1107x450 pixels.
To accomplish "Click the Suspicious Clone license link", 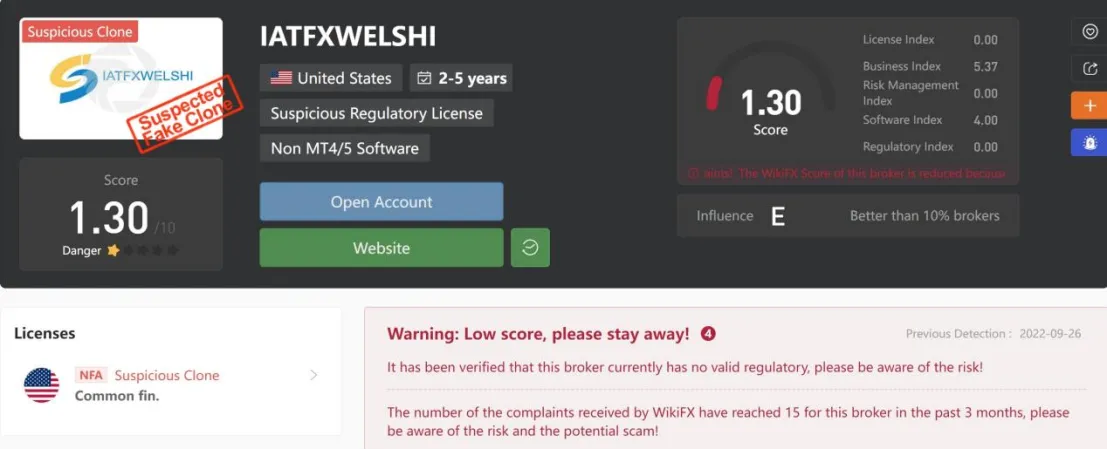I will tap(167, 375).
